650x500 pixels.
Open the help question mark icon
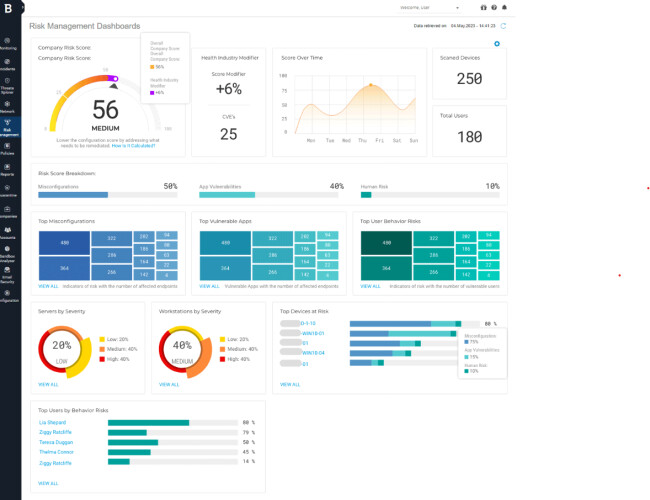[493, 7]
